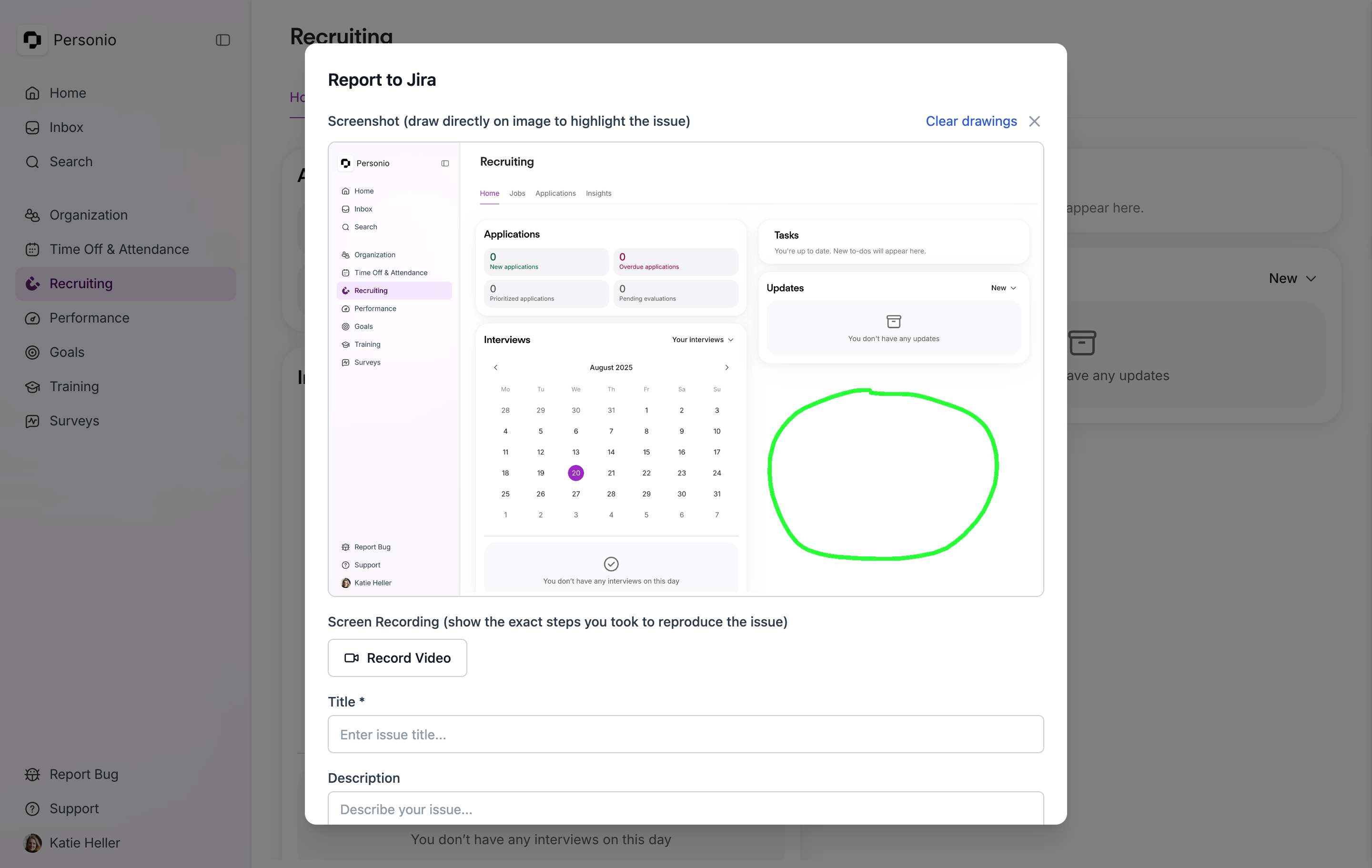The image size is (1372, 868).
Task: Click the Clear drawings link
Action: coord(971,121)
